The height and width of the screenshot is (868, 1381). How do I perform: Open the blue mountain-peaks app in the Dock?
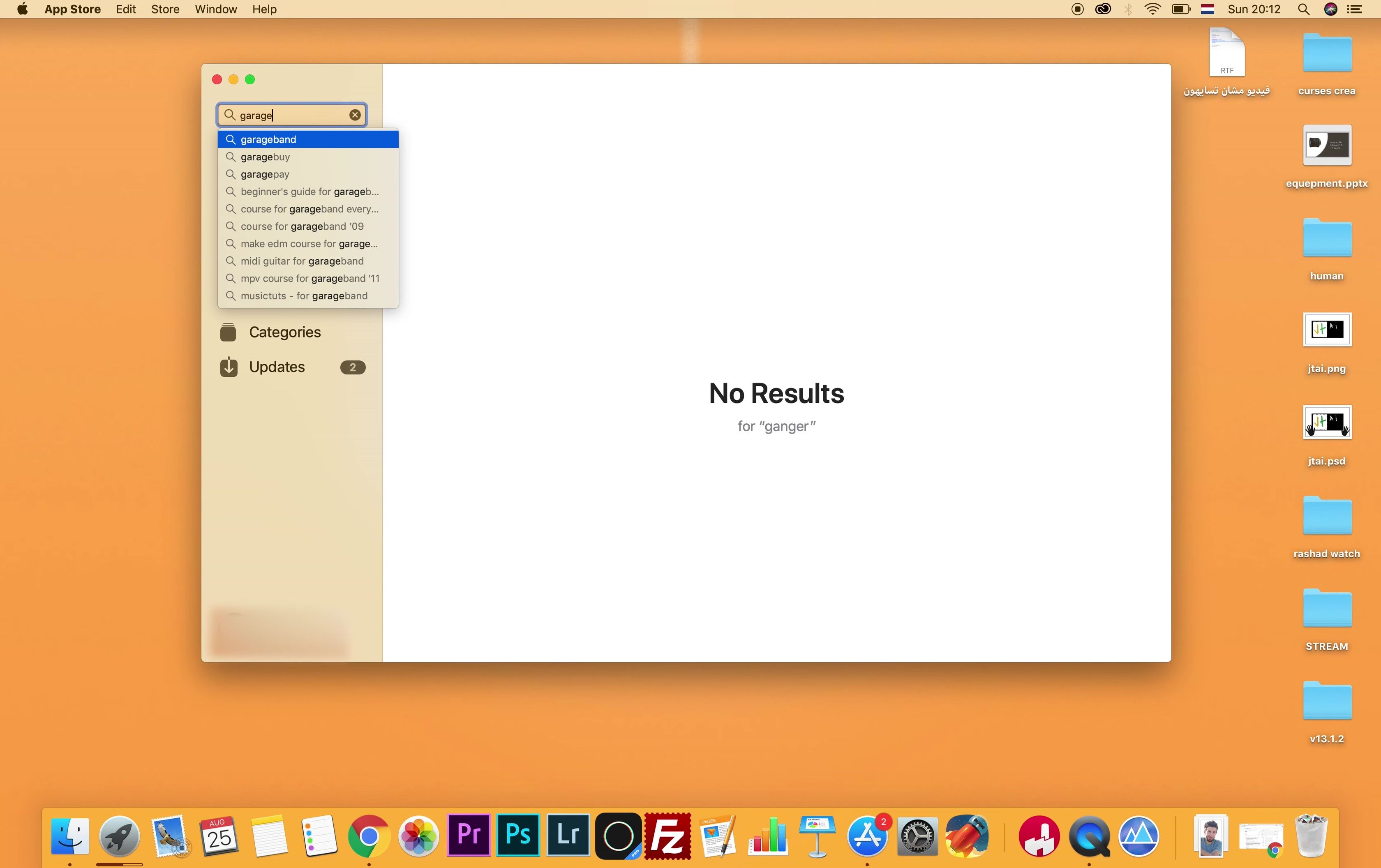pyautogui.click(x=1139, y=836)
